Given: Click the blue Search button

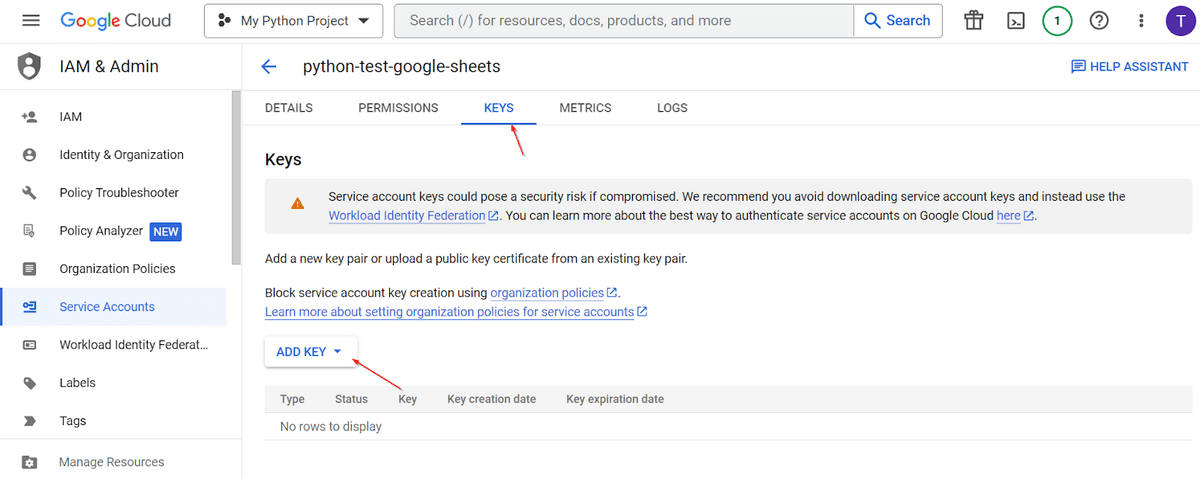Looking at the screenshot, I should [898, 20].
